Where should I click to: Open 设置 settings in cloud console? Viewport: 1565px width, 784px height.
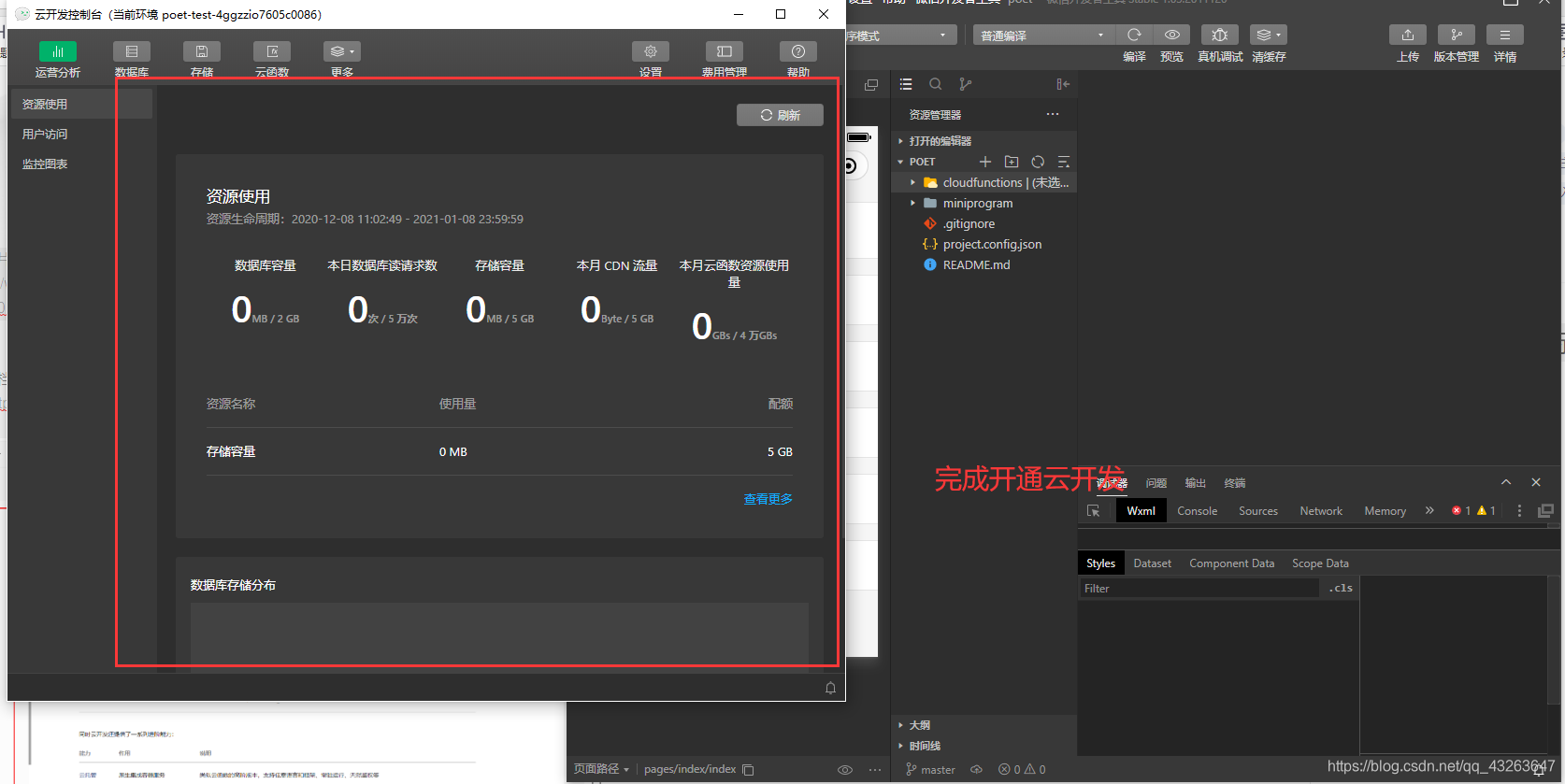(651, 59)
